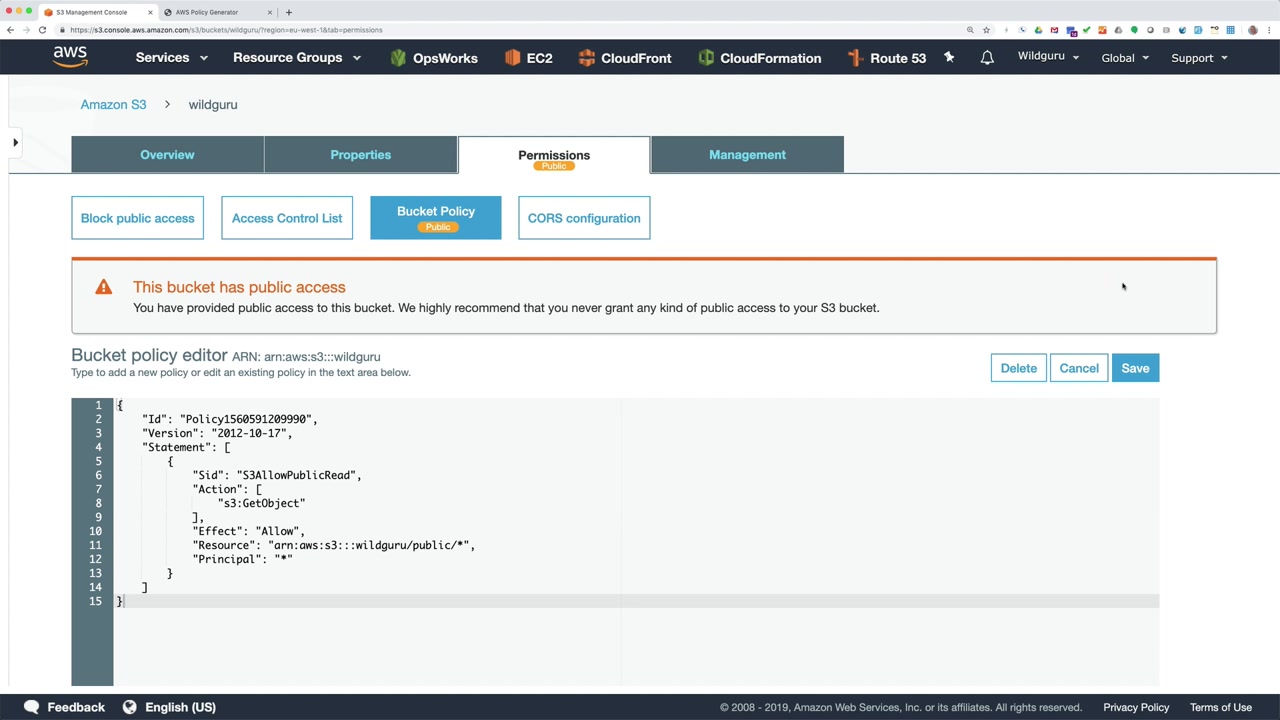Switch to the Management tab
Image resolution: width=1280 pixels, height=720 pixels.
[747, 155]
